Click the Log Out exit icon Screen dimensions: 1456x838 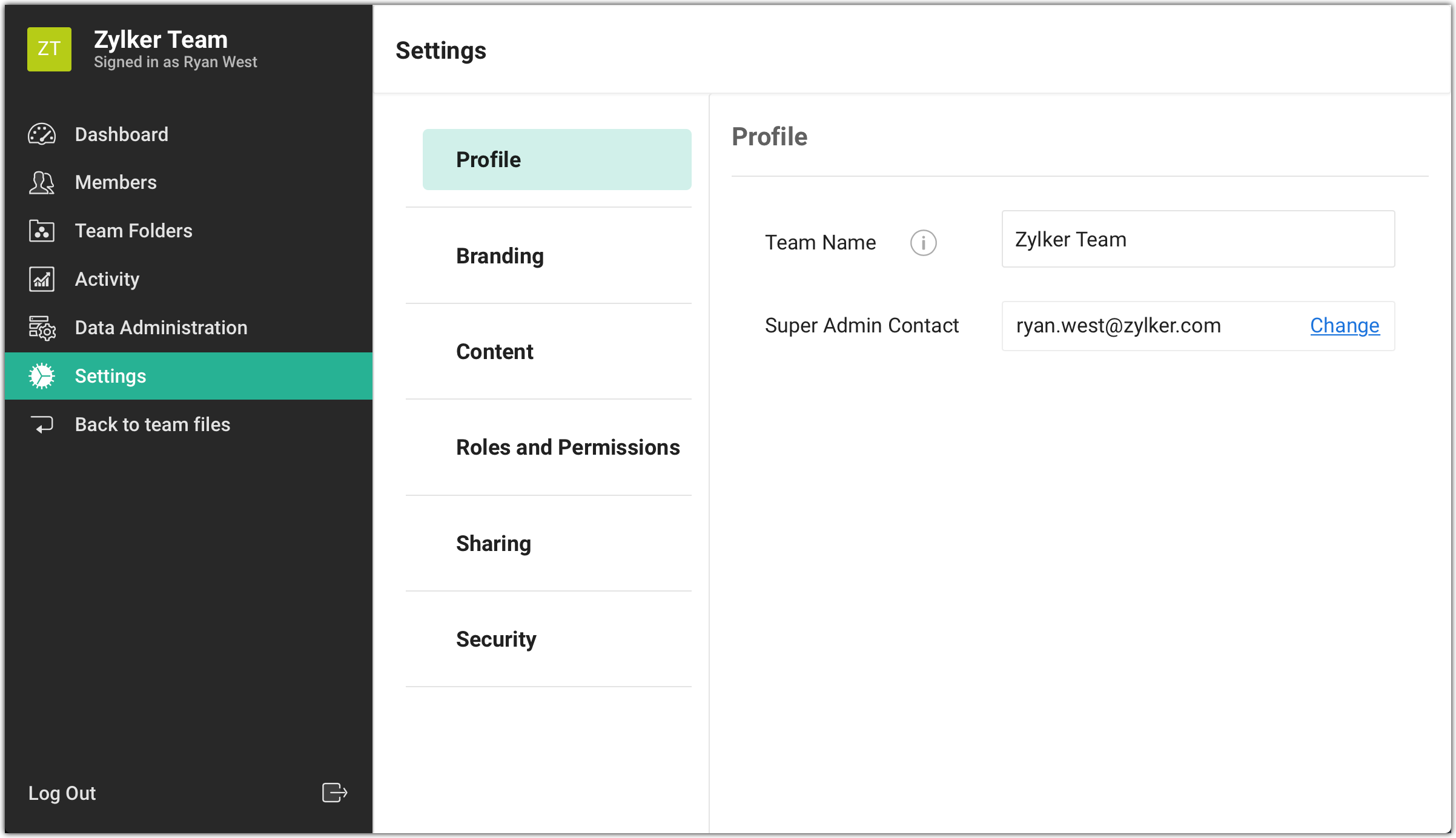(334, 793)
